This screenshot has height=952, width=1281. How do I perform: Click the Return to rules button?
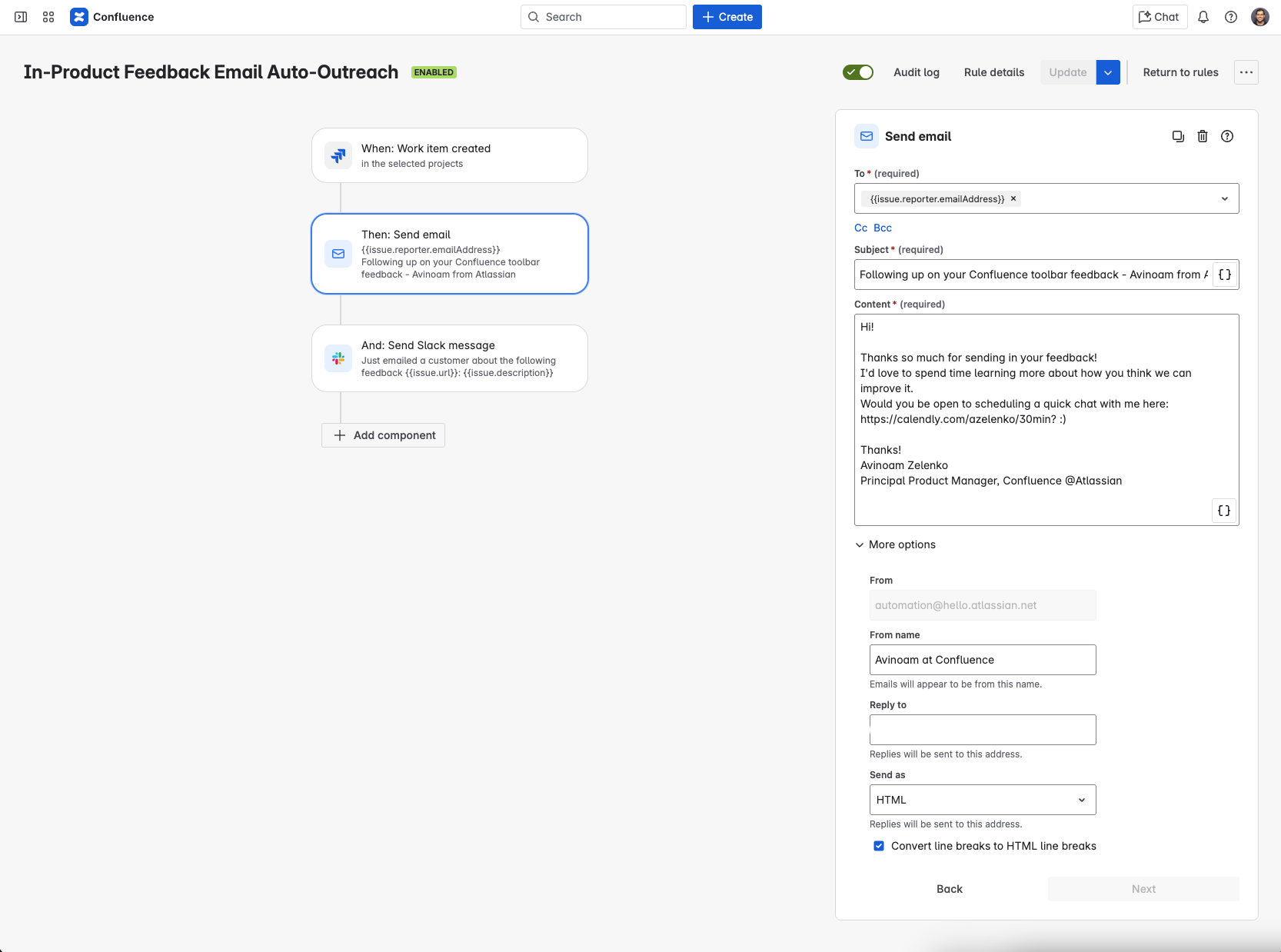click(x=1180, y=72)
